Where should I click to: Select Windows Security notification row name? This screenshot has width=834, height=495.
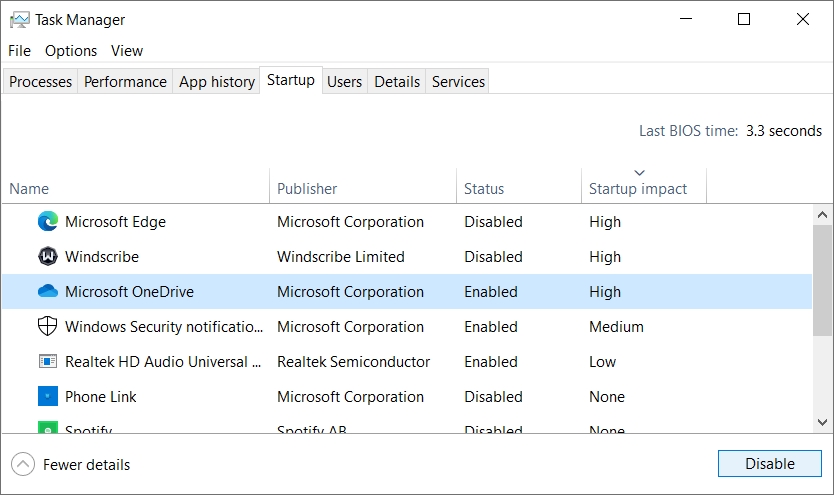coord(164,326)
